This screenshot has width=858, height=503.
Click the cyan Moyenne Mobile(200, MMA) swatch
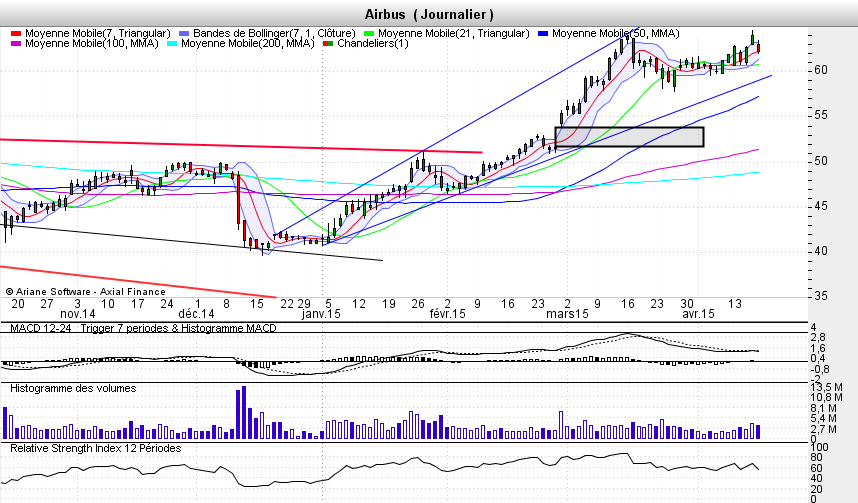coord(172,43)
